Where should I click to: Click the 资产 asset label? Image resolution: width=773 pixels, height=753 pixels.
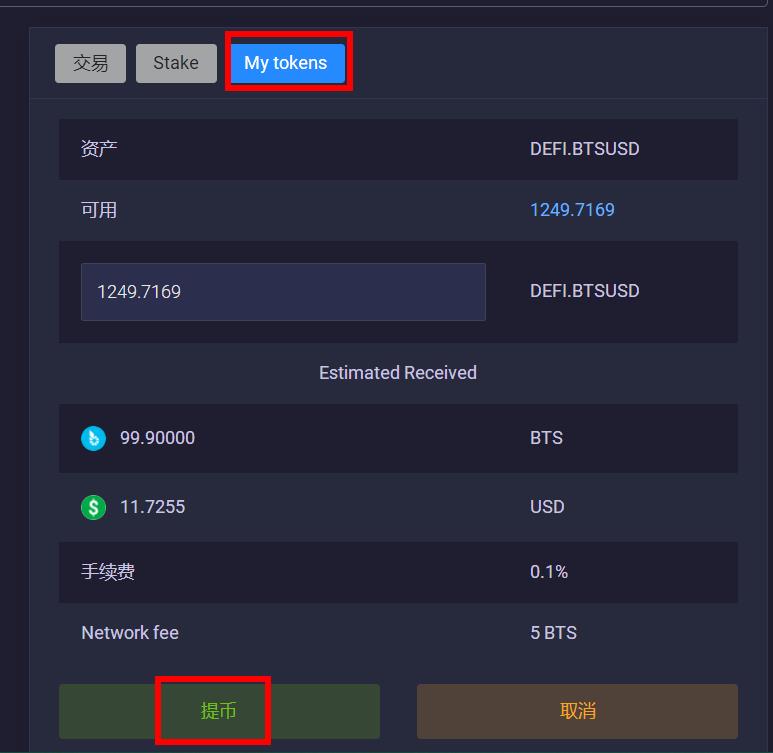99,149
